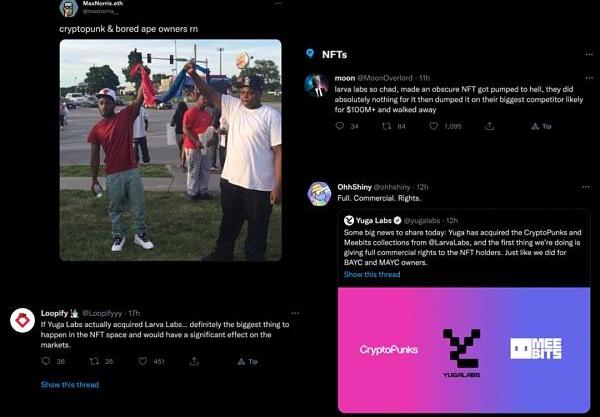600x417 pixels.
Task: Retweet Loopify's tweet
Action: click(94, 361)
